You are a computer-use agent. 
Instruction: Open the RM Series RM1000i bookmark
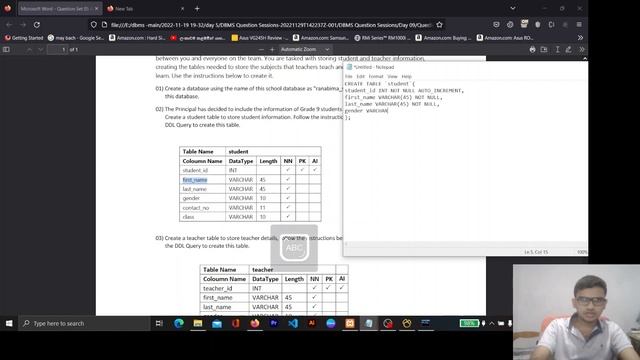click(x=382, y=38)
